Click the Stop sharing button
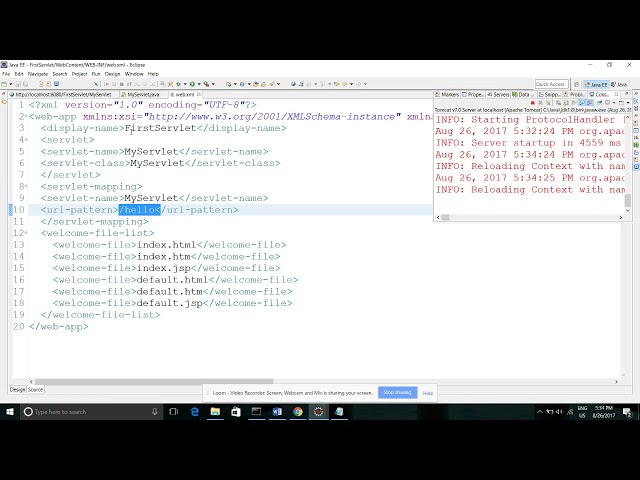The height and width of the screenshot is (480, 640). click(x=397, y=392)
